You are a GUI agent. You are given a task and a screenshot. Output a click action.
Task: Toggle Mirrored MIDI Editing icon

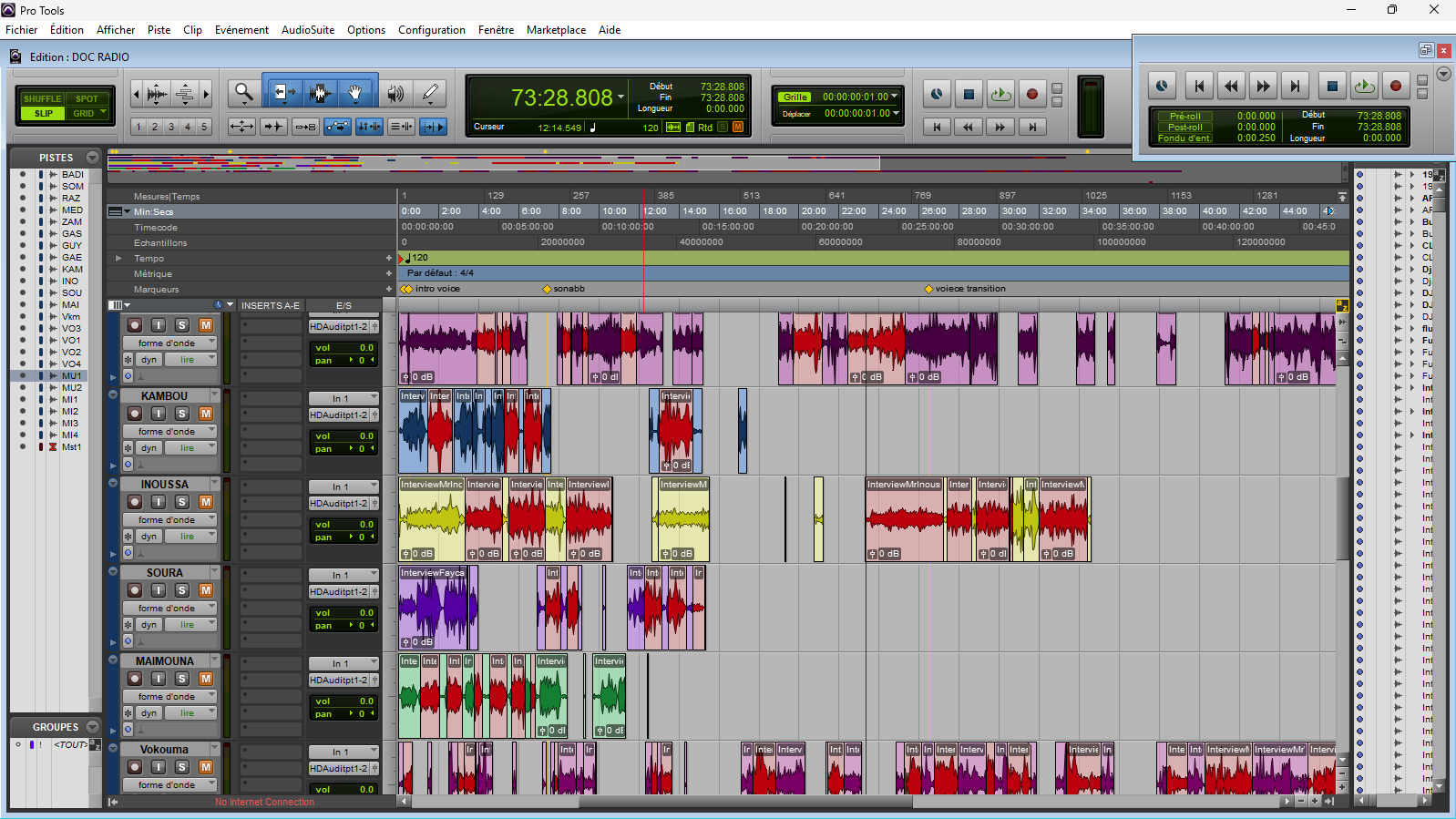[305, 127]
